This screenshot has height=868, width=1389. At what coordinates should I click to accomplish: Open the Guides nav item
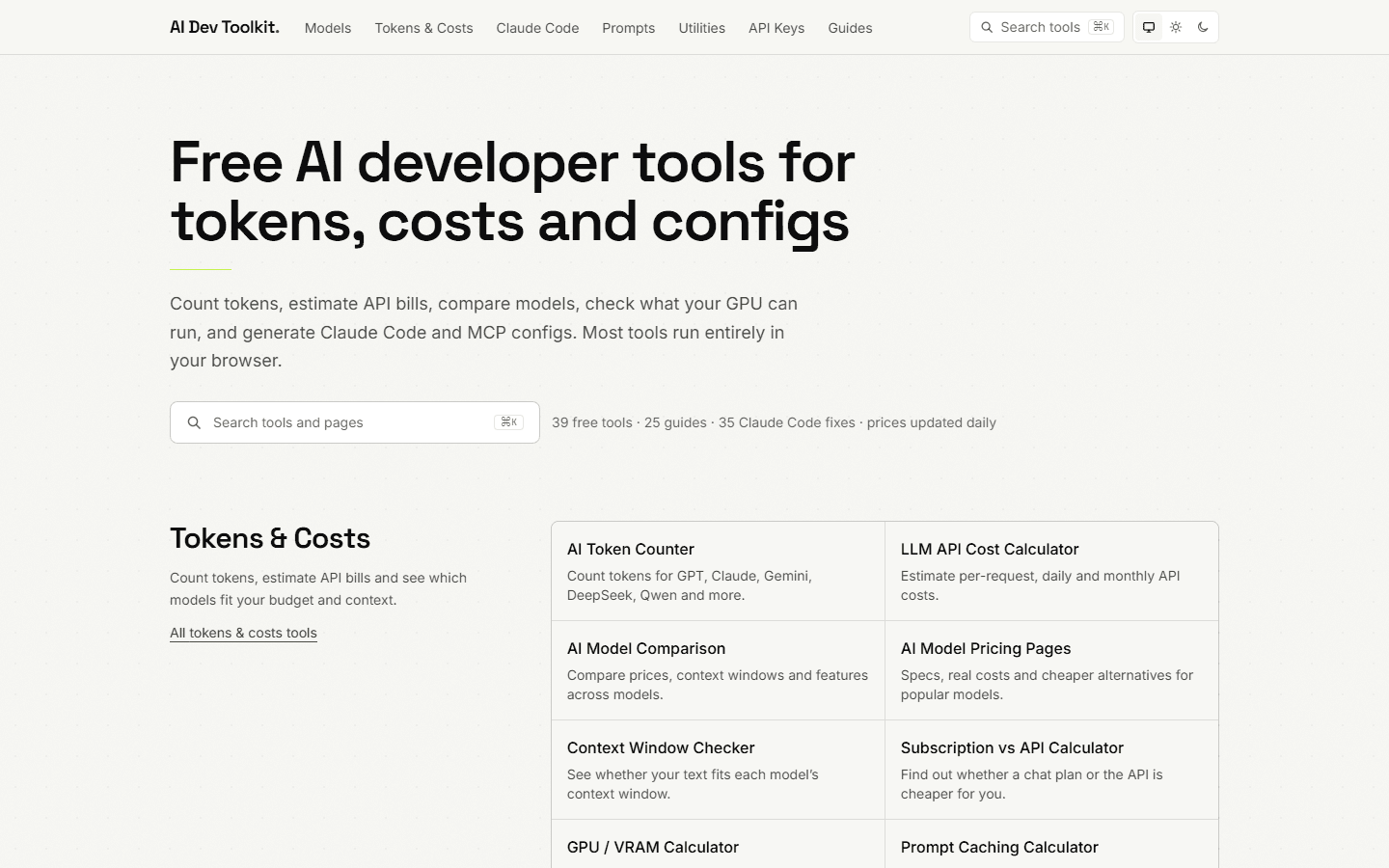850,28
